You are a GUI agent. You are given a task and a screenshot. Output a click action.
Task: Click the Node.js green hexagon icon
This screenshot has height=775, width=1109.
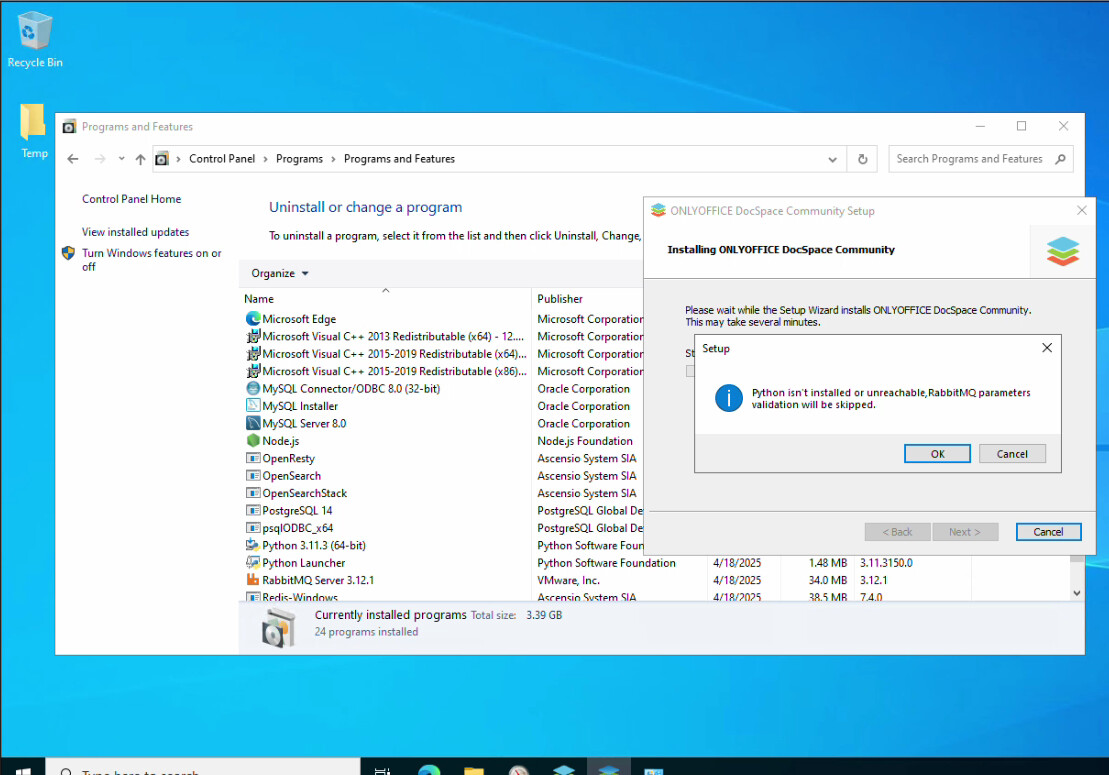point(252,441)
